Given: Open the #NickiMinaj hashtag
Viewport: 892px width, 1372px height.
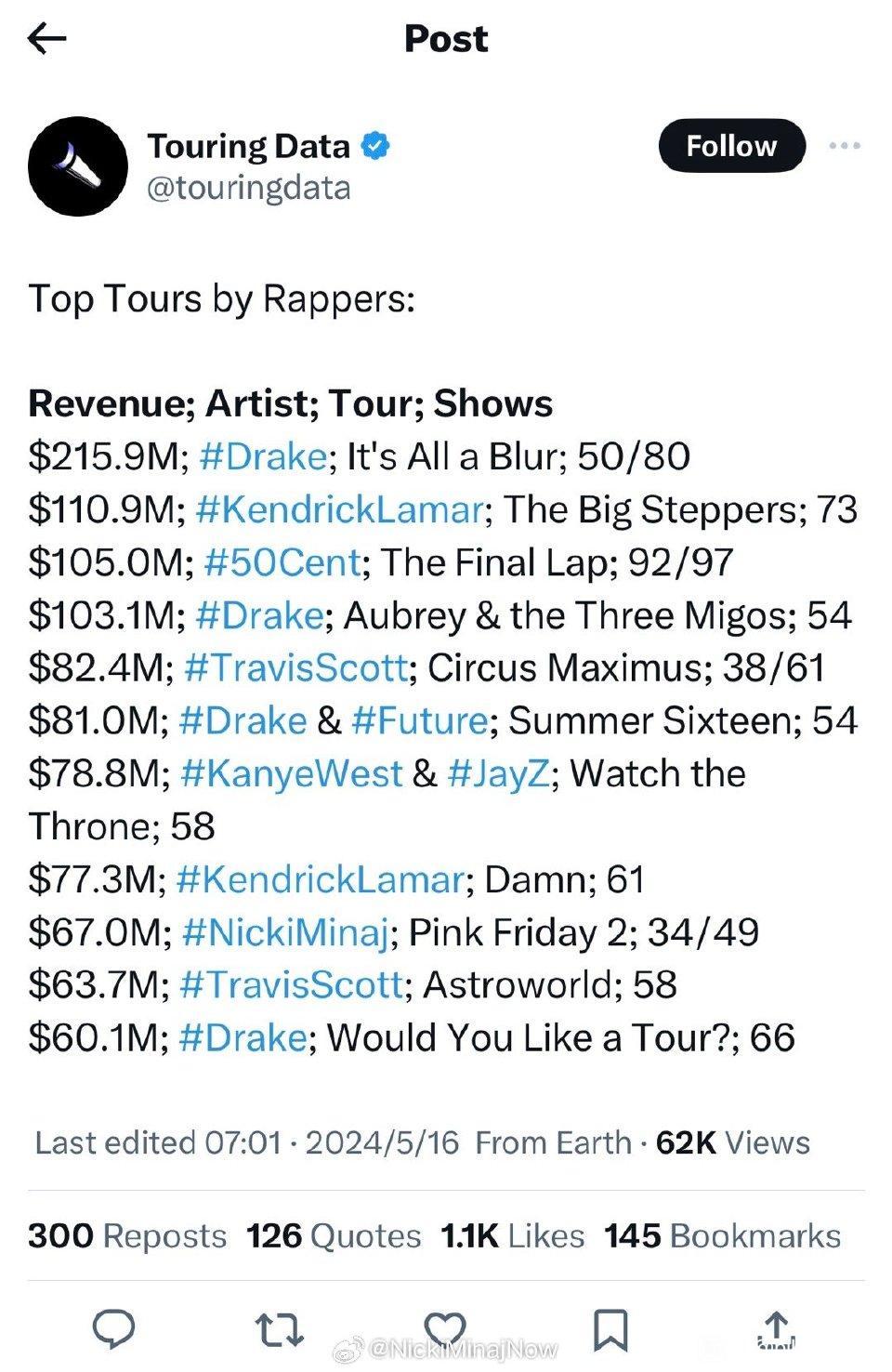Looking at the screenshot, I should point(285,932).
